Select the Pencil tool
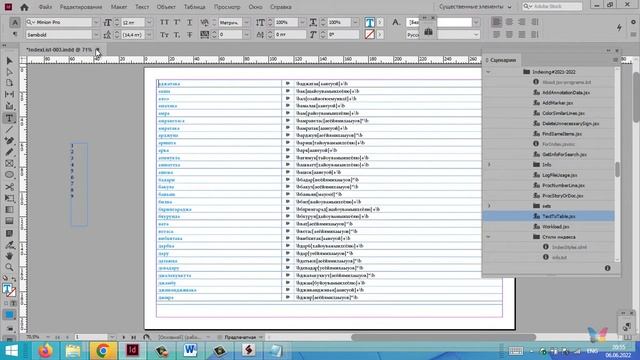 tap(9, 152)
